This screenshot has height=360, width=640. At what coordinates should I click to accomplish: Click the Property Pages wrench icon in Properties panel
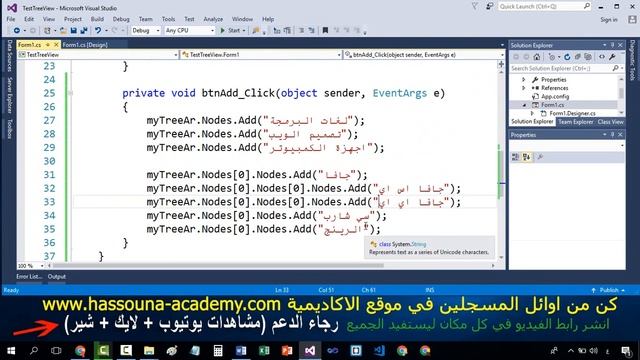pos(540,157)
